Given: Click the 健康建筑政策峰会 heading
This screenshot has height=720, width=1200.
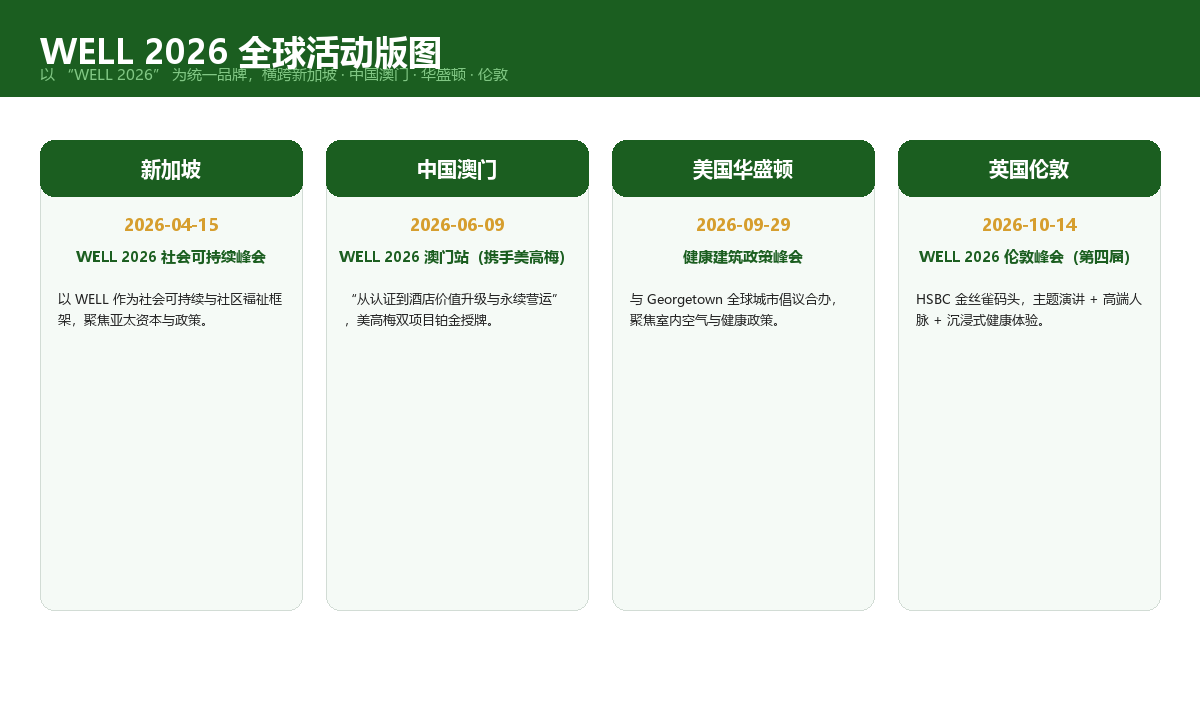Looking at the screenshot, I should pyautogui.click(x=743, y=257).
